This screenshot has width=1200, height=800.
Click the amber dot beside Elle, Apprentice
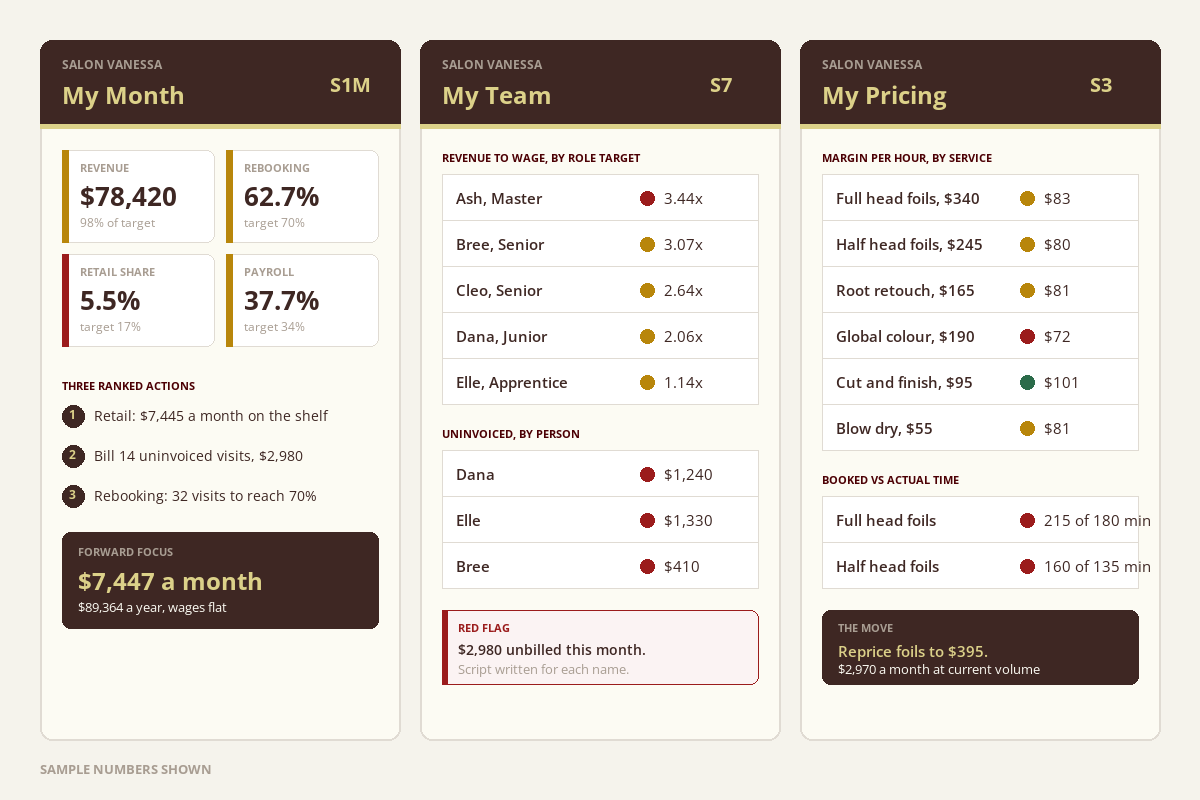tap(647, 382)
